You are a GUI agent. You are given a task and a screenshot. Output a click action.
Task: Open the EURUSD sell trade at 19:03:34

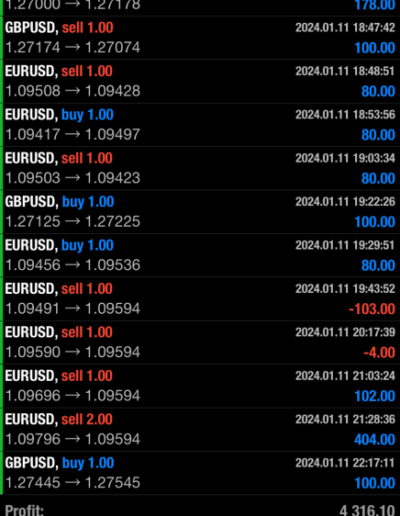click(200, 168)
